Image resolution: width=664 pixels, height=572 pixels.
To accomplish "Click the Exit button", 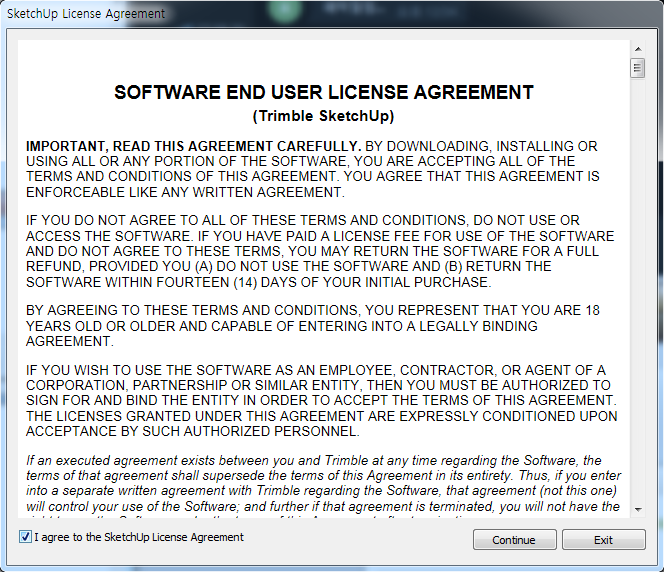I will point(603,540).
